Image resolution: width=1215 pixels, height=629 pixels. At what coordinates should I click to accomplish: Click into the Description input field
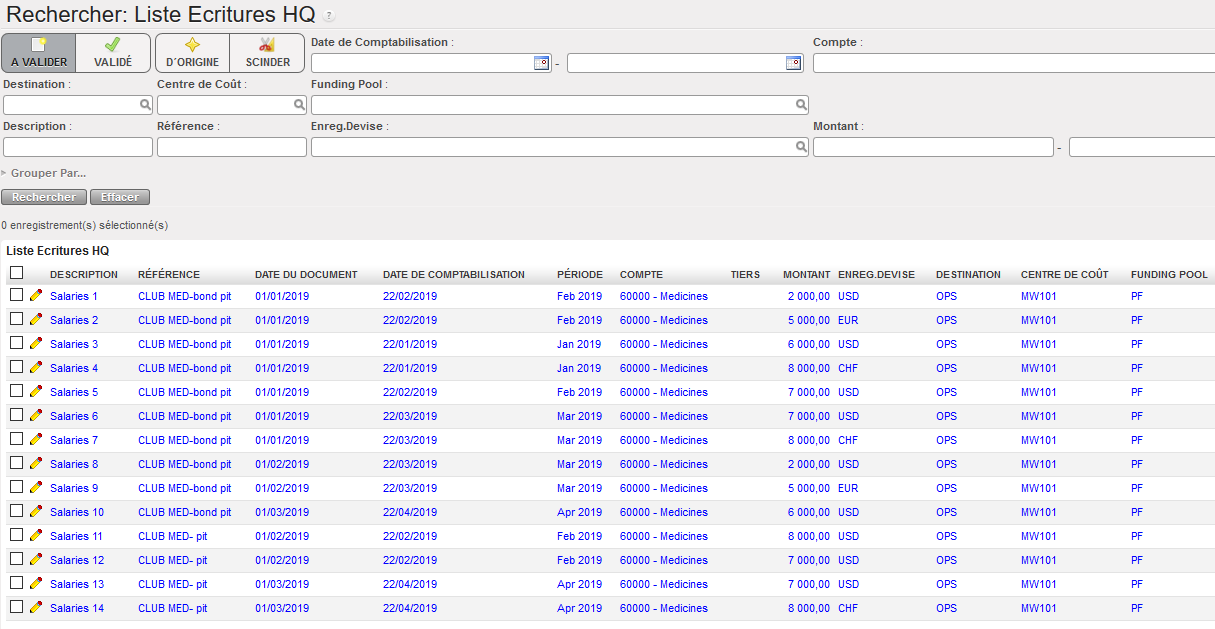(78, 147)
